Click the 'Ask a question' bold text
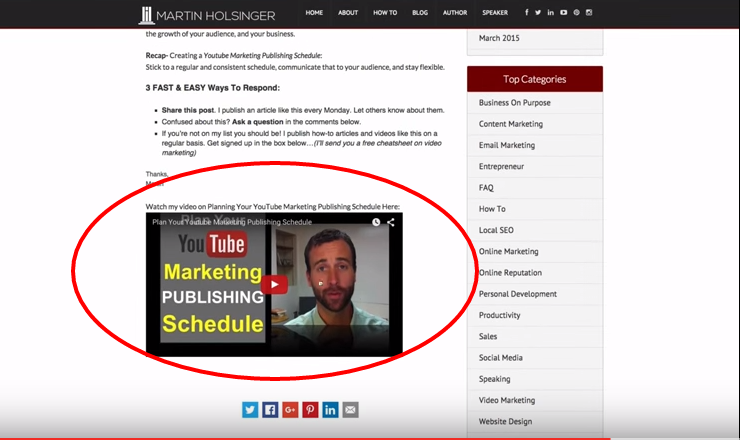This screenshot has height=440, width=740. coord(258,122)
